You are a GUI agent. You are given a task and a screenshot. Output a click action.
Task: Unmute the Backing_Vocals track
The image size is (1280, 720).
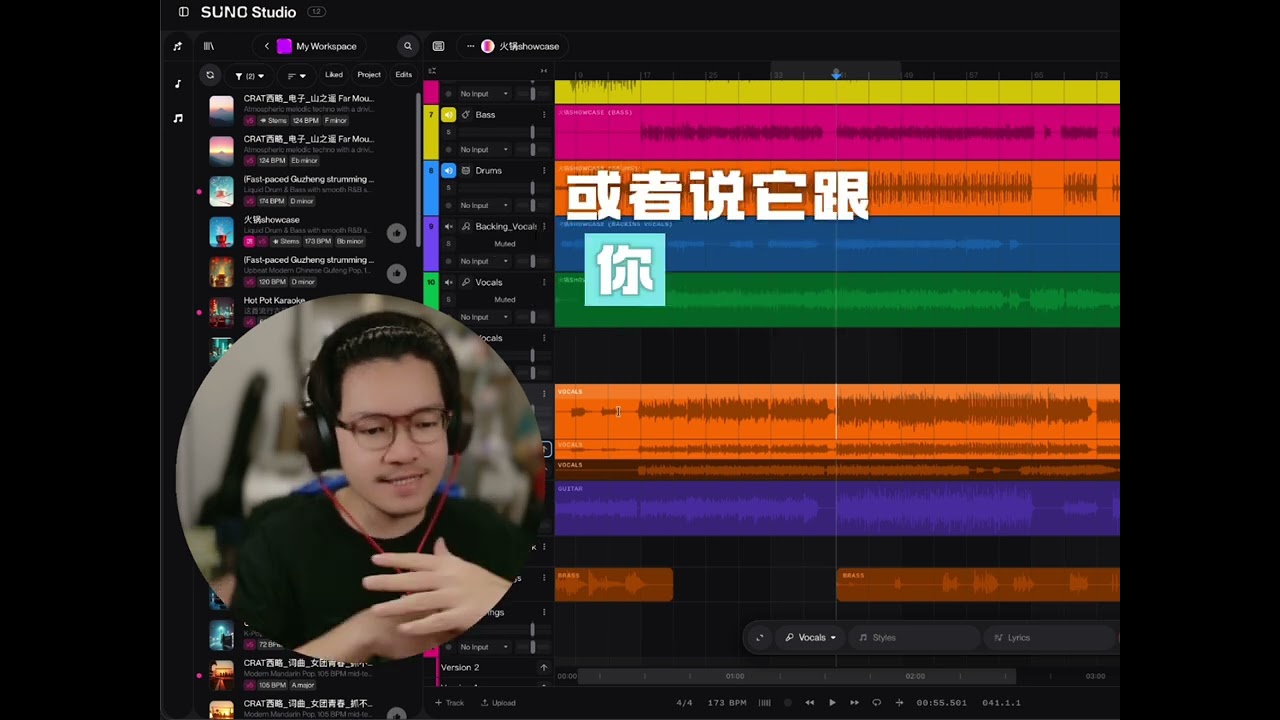(448, 227)
